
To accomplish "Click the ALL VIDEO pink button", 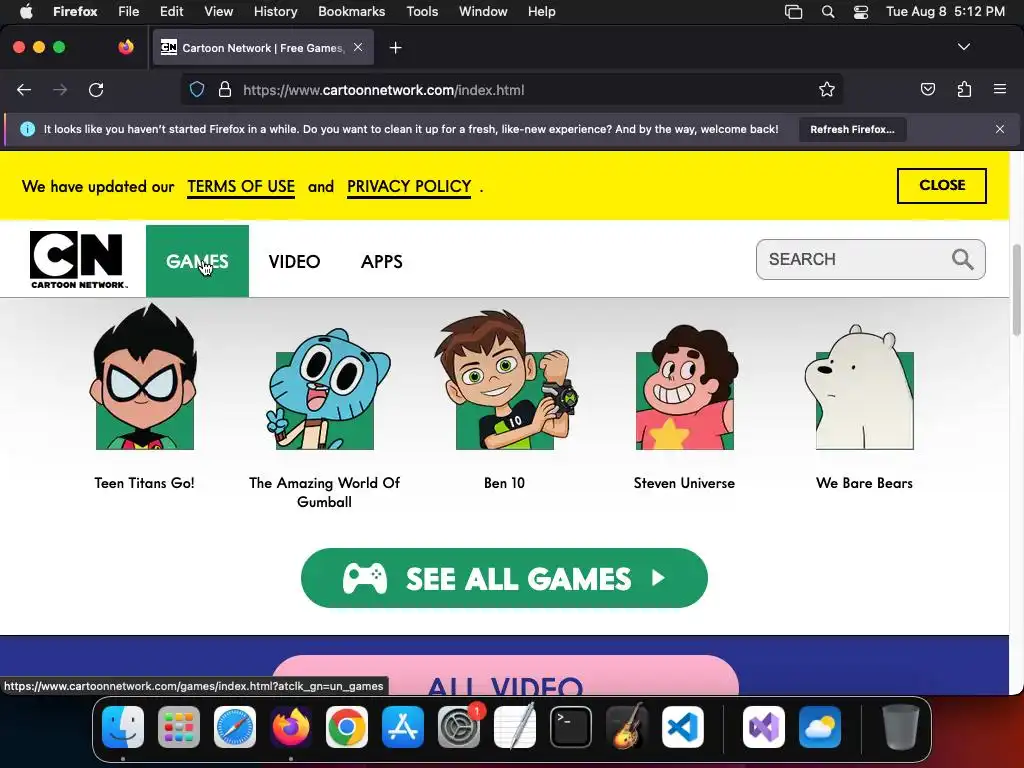I will click(505, 676).
